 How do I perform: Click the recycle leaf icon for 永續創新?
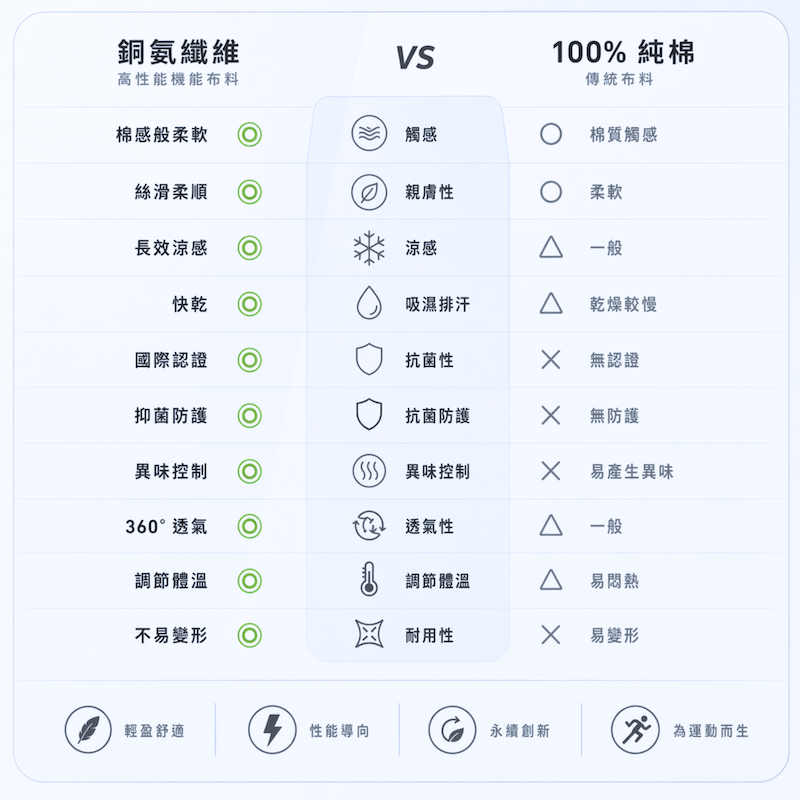(452, 730)
